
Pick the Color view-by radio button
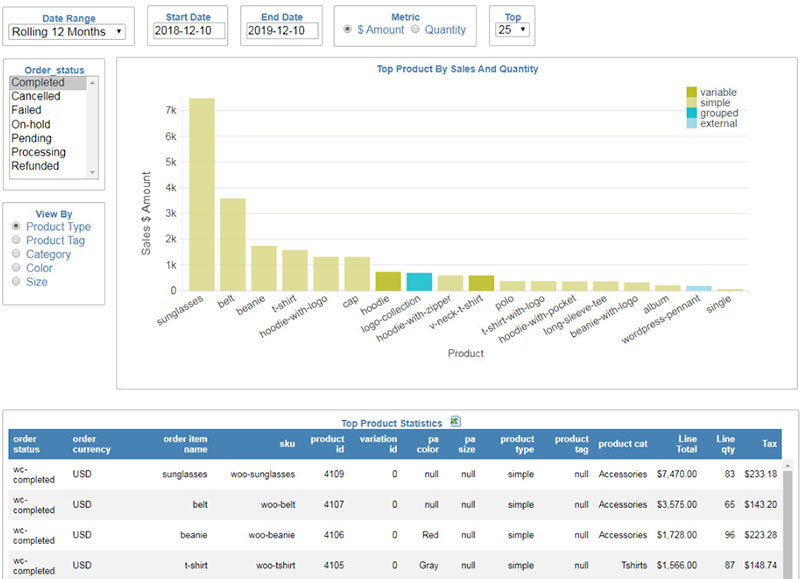(16, 269)
